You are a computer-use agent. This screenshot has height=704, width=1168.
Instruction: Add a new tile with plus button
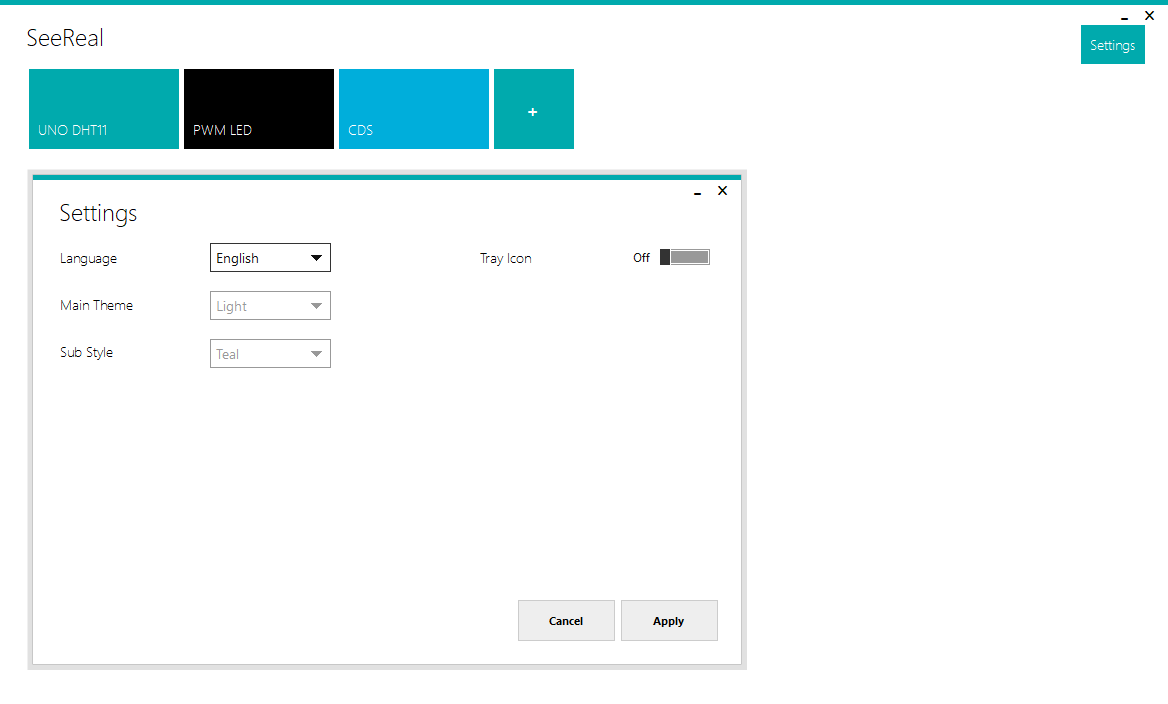pos(533,109)
